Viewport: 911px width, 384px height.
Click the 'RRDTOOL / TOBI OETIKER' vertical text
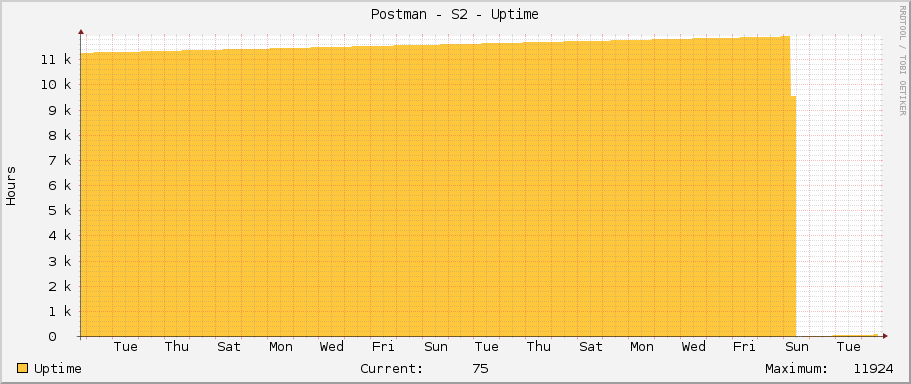(x=902, y=60)
